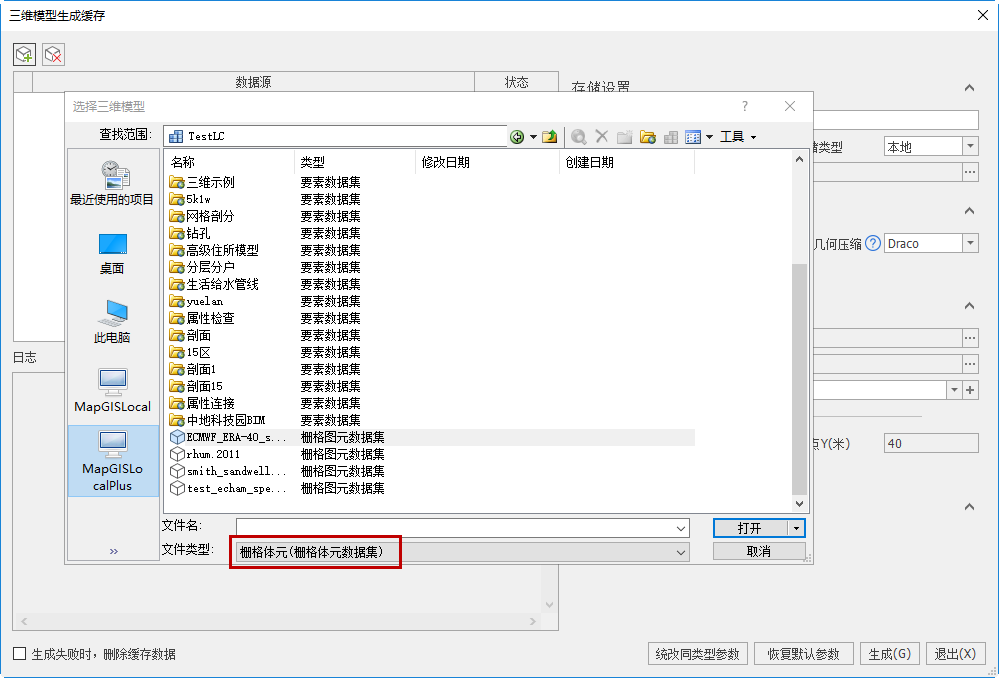The image size is (999, 678).
Task: Expand the 文件类型 dropdown
Action: pos(681,552)
